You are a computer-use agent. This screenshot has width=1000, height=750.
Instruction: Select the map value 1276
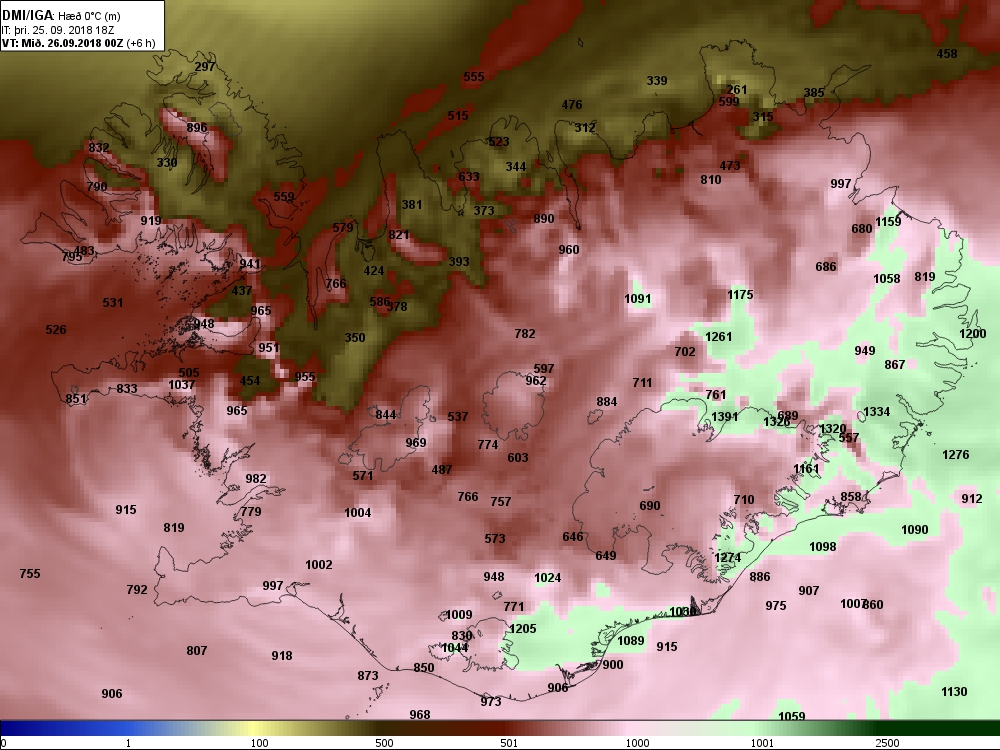[x=955, y=455]
